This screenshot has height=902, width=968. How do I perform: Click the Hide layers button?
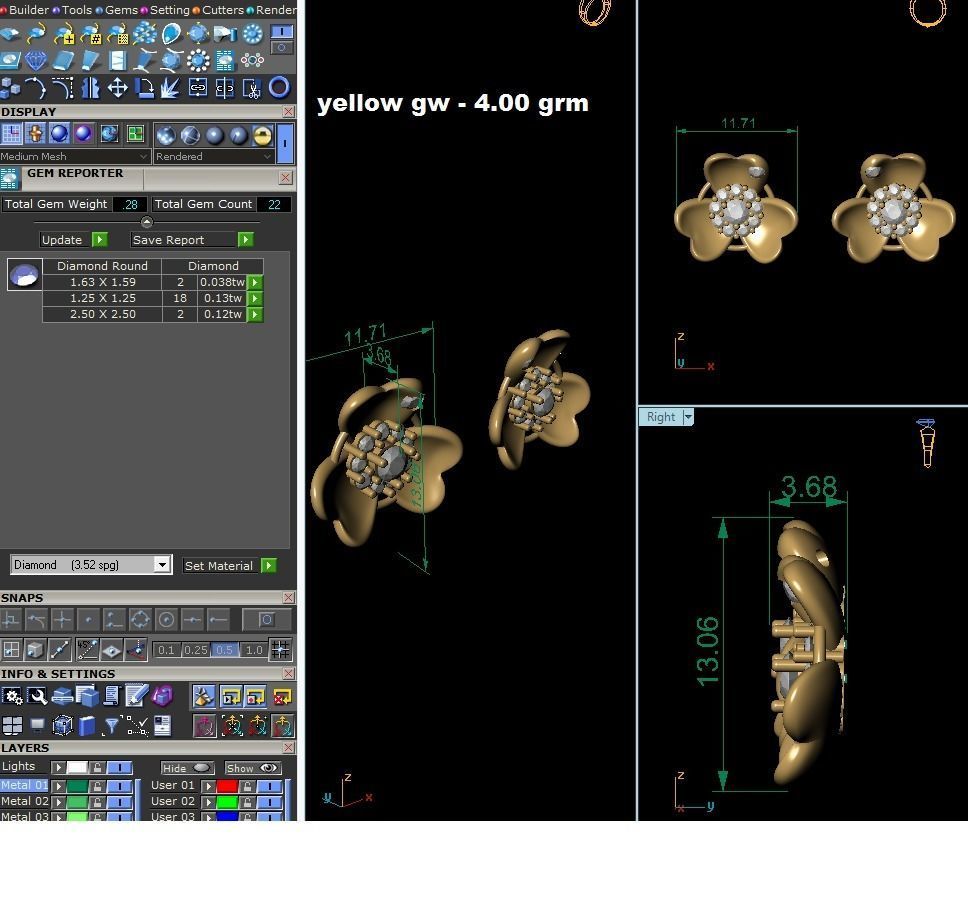pos(187,768)
